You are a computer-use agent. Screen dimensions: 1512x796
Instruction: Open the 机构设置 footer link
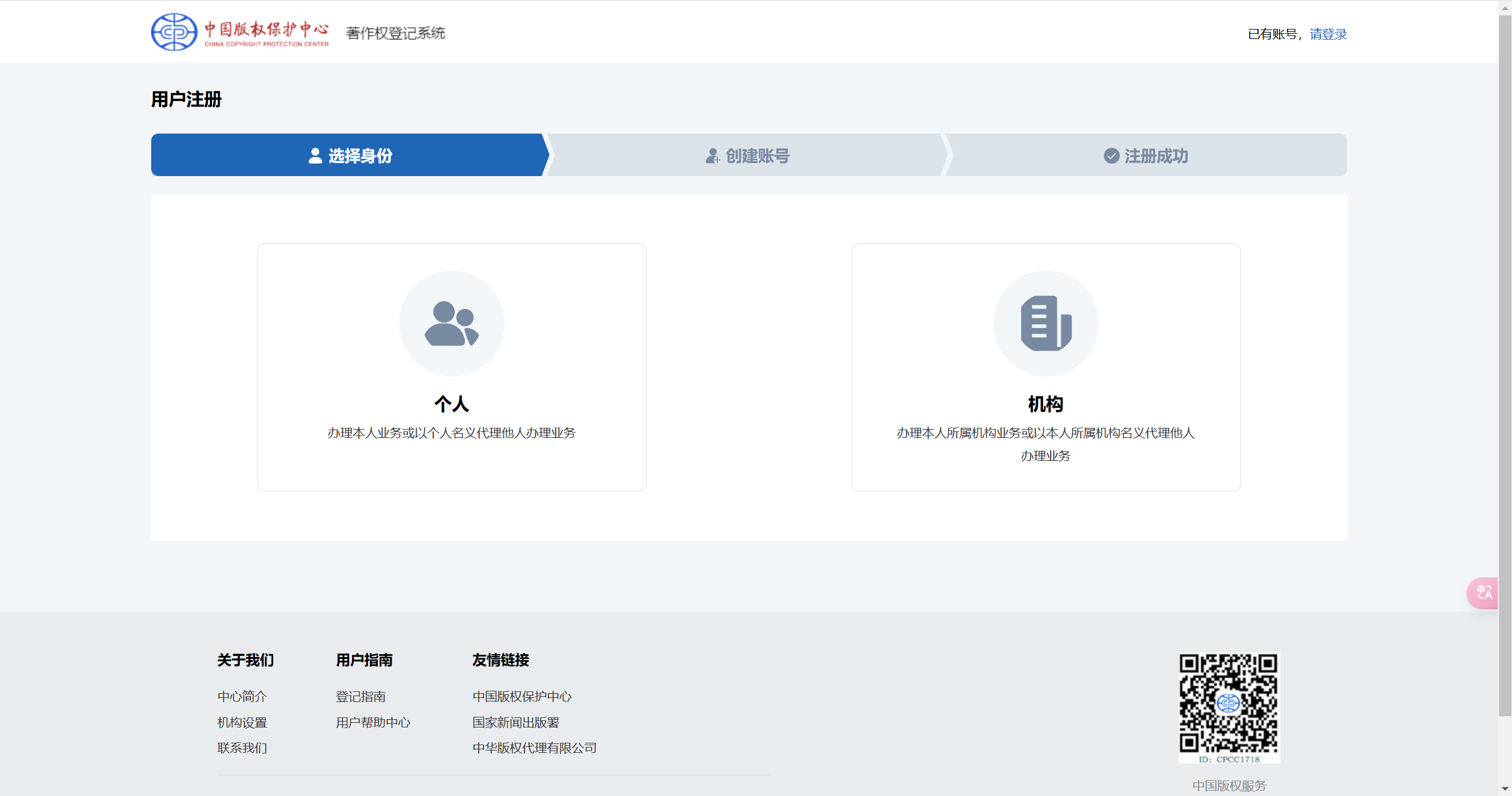click(x=242, y=723)
